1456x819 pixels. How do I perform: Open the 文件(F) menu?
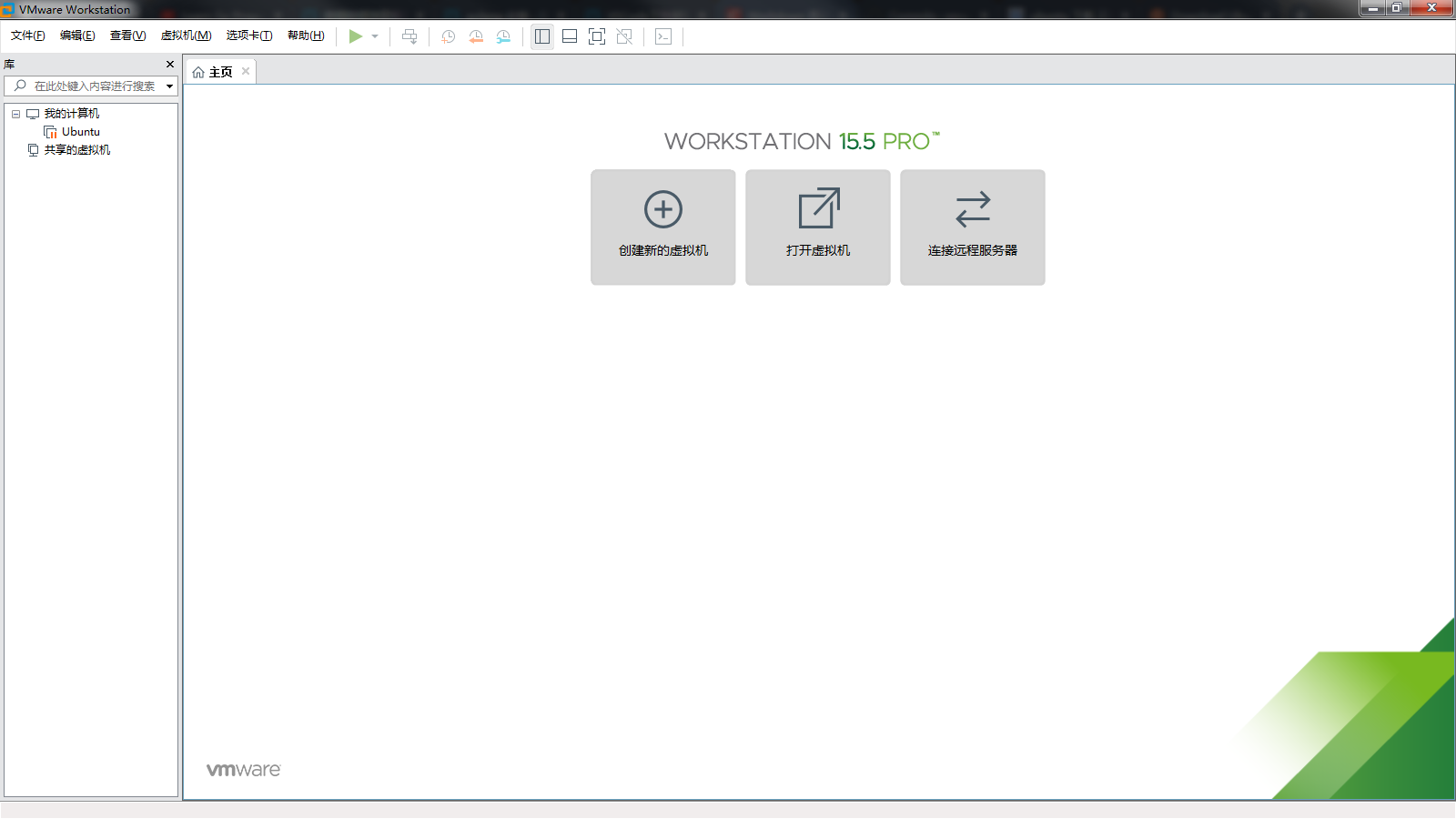28,35
